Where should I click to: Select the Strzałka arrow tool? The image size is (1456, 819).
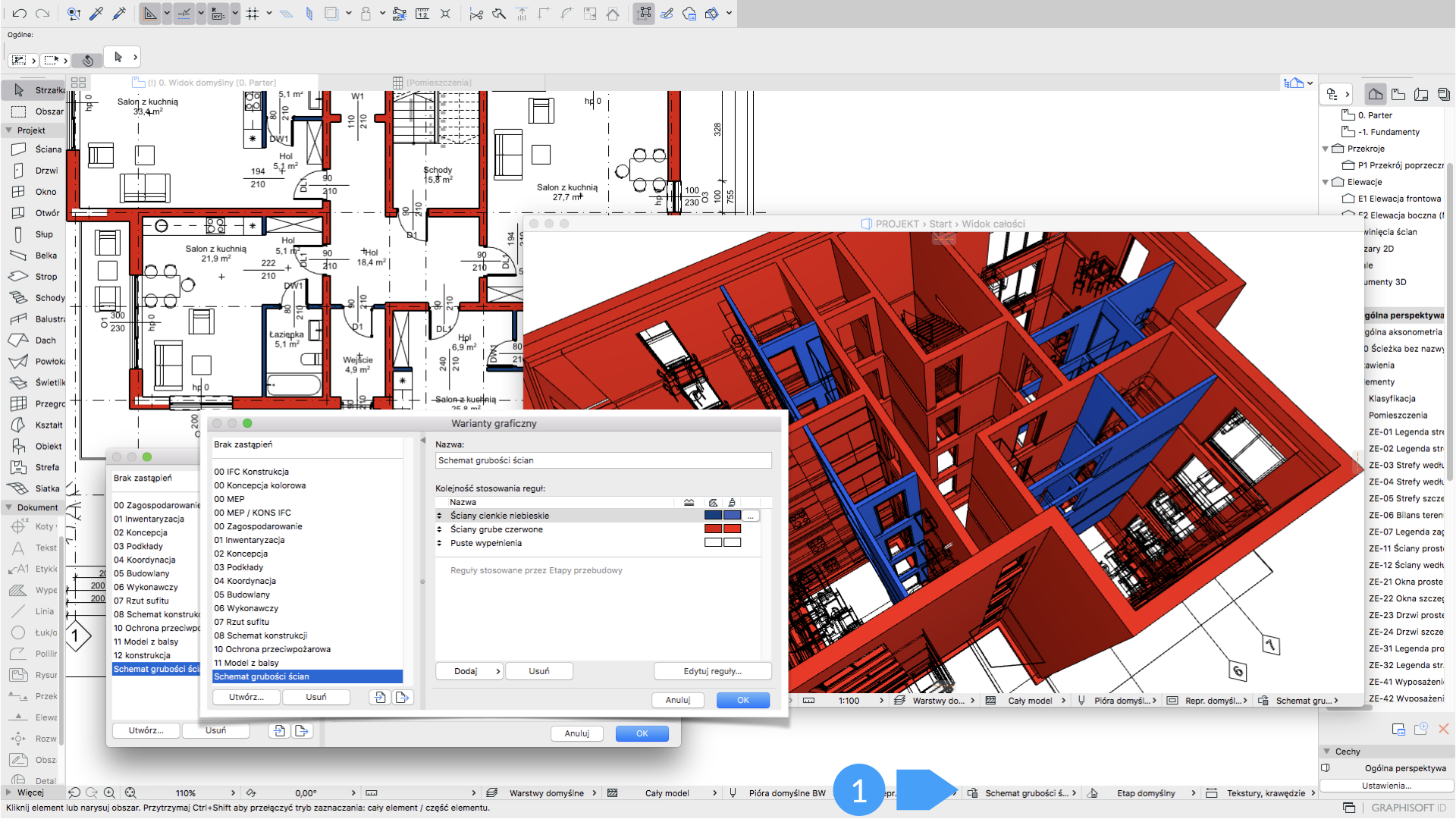click(33, 90)
